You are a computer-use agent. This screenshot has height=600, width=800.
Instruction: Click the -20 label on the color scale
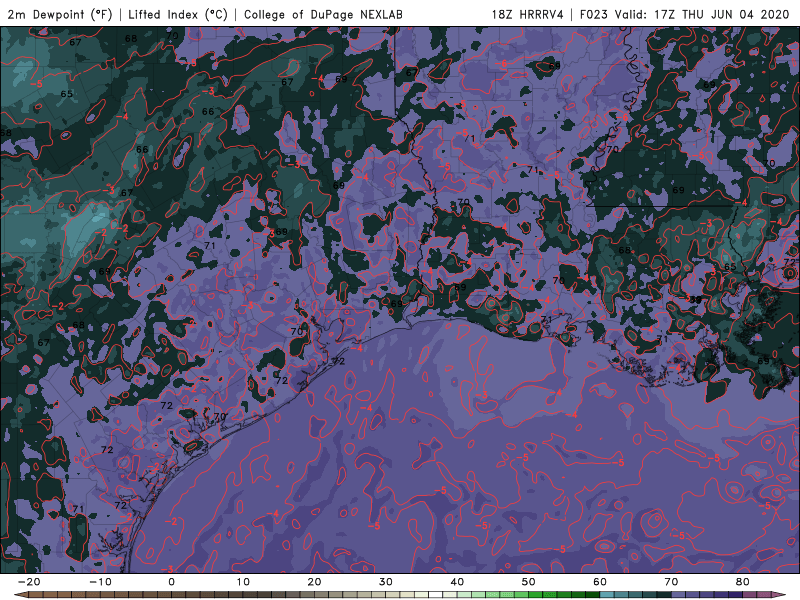point(29,582)
